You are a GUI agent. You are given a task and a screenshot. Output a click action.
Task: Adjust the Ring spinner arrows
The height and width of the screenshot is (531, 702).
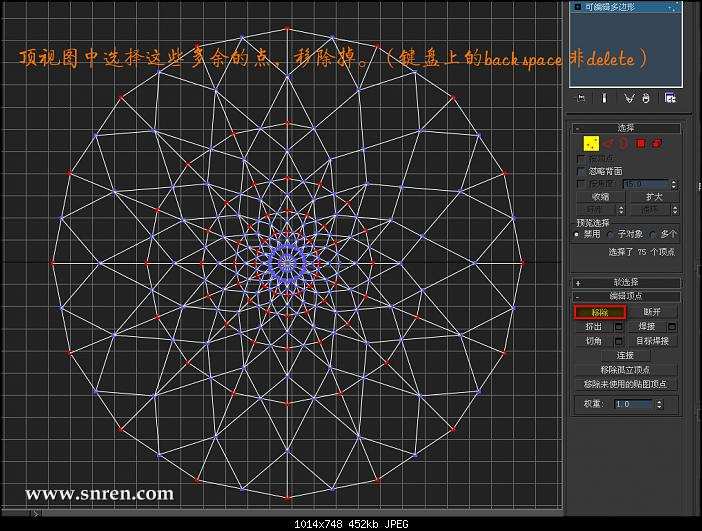[x=621, y=210]
